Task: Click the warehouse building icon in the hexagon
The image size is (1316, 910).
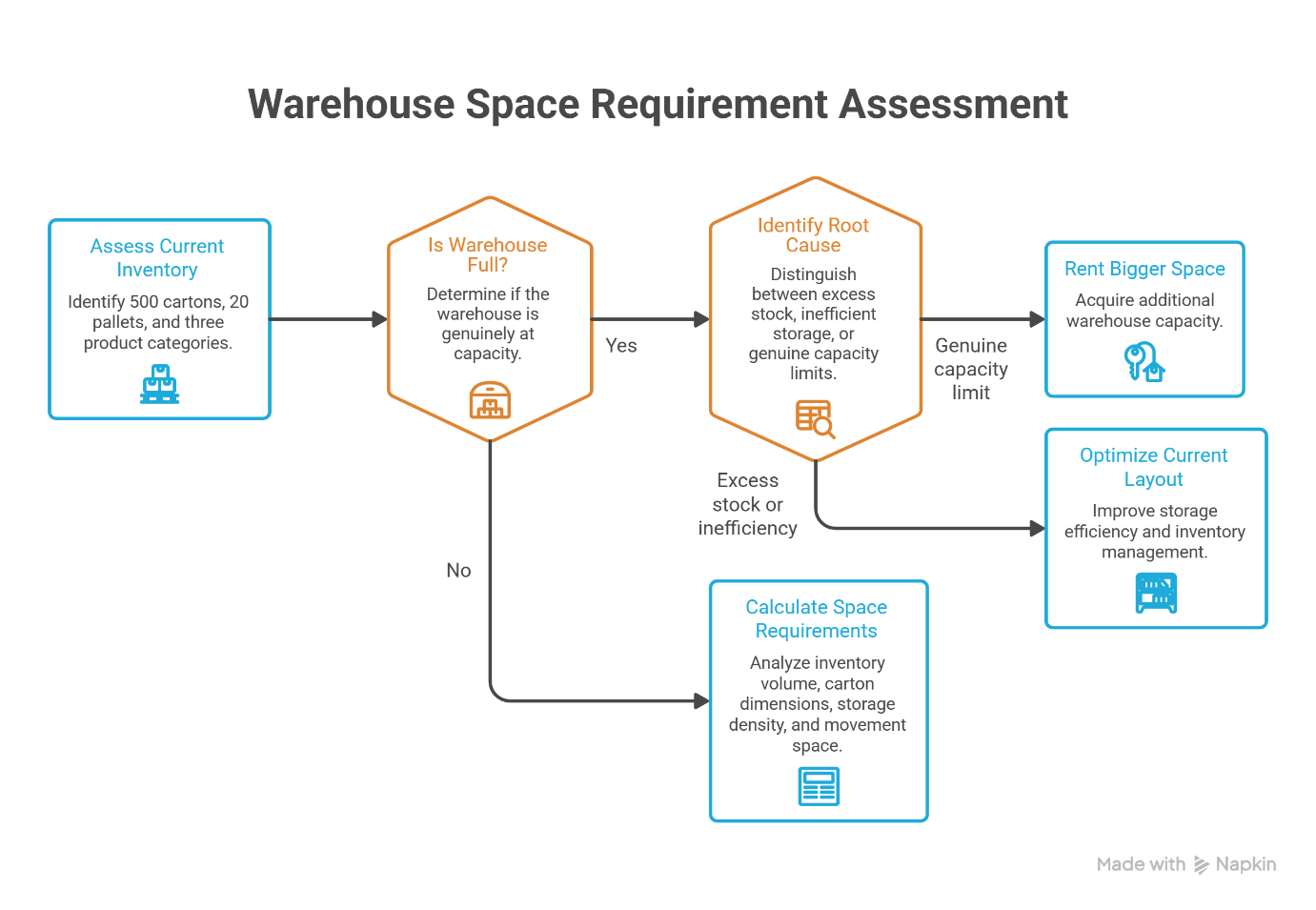Action: pos(490,400)
